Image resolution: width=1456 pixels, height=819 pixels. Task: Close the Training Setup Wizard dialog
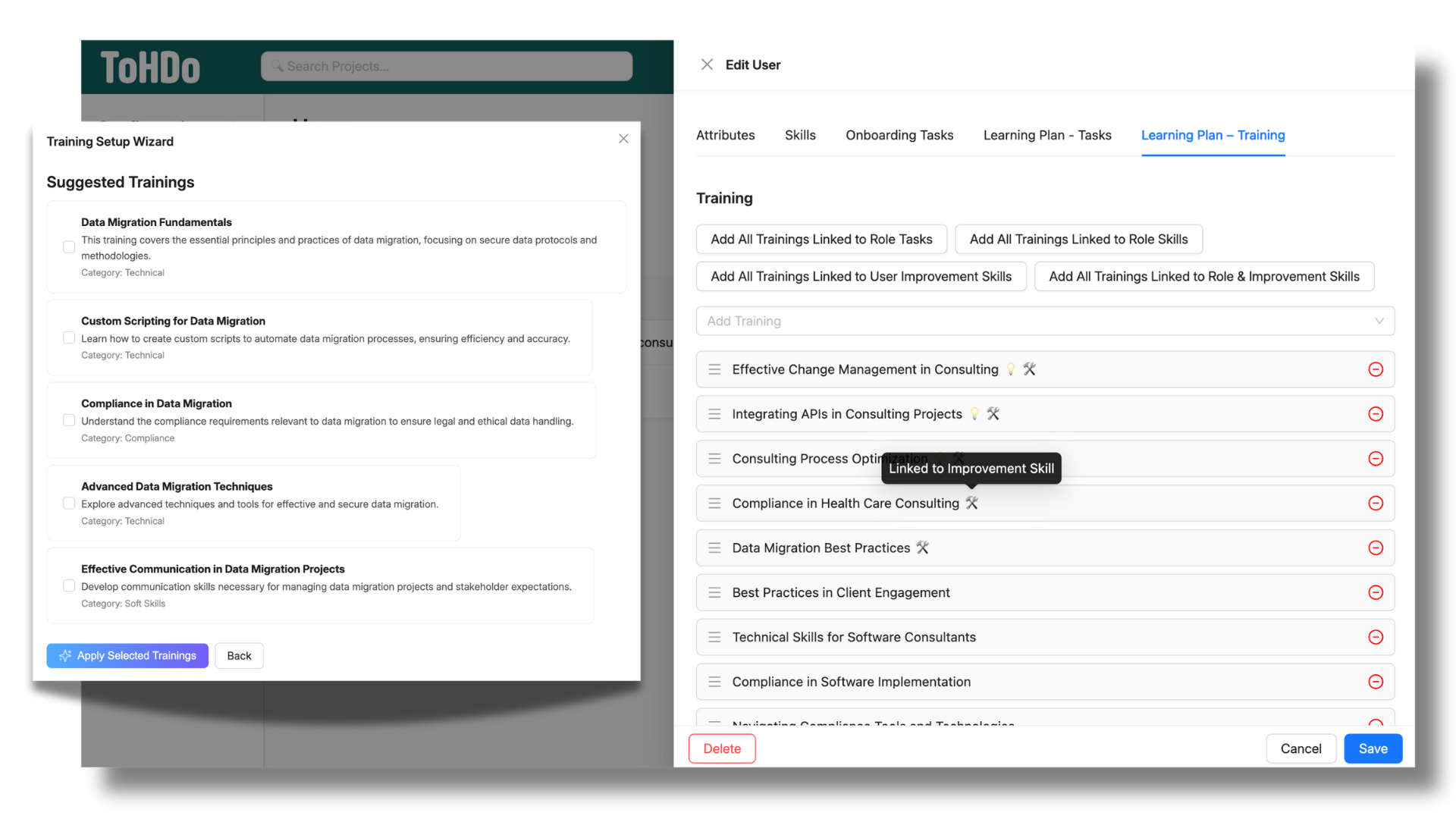623,139
